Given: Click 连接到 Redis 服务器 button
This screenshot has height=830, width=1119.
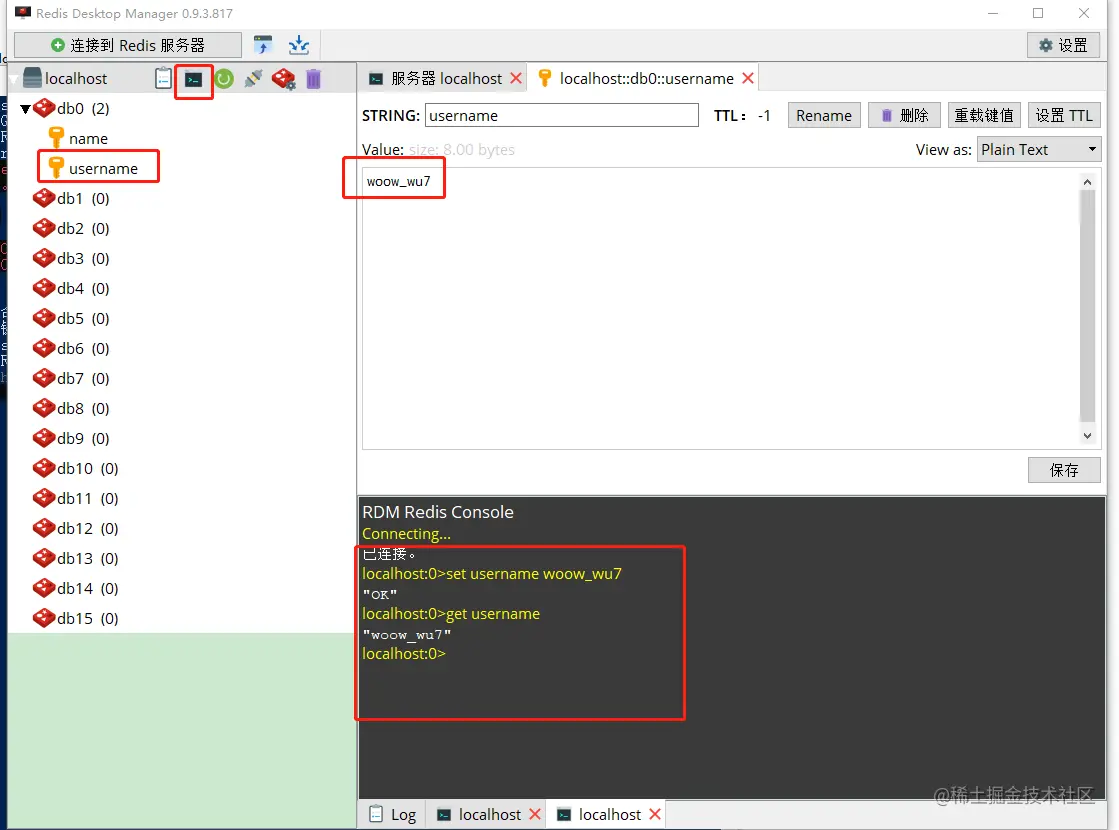Looking at the screenshot, I should tap(128, 45).
